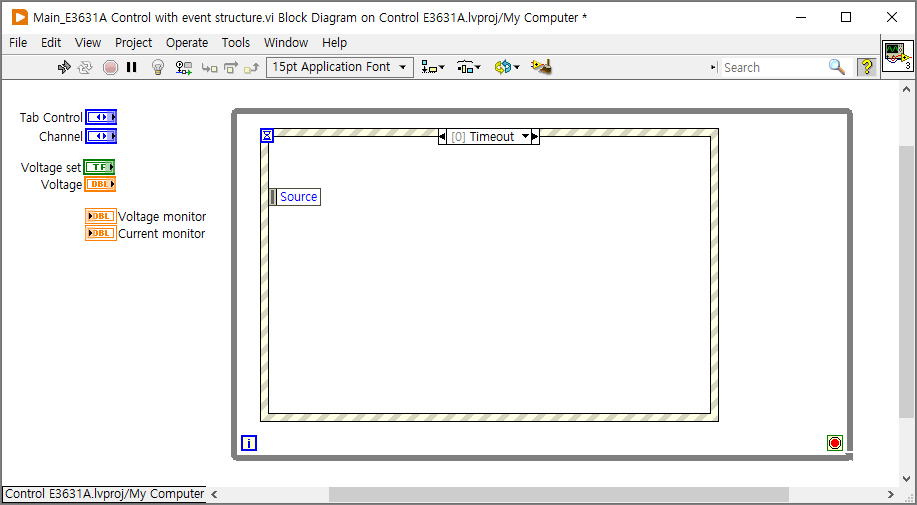Click the Step Out button

(x=251, y=68)
